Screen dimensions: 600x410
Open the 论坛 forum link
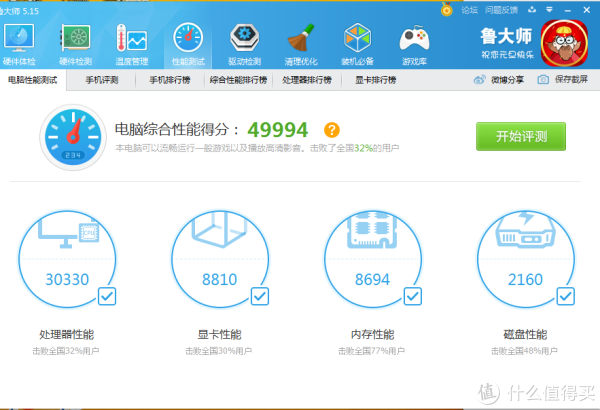[x=470, y=10]
